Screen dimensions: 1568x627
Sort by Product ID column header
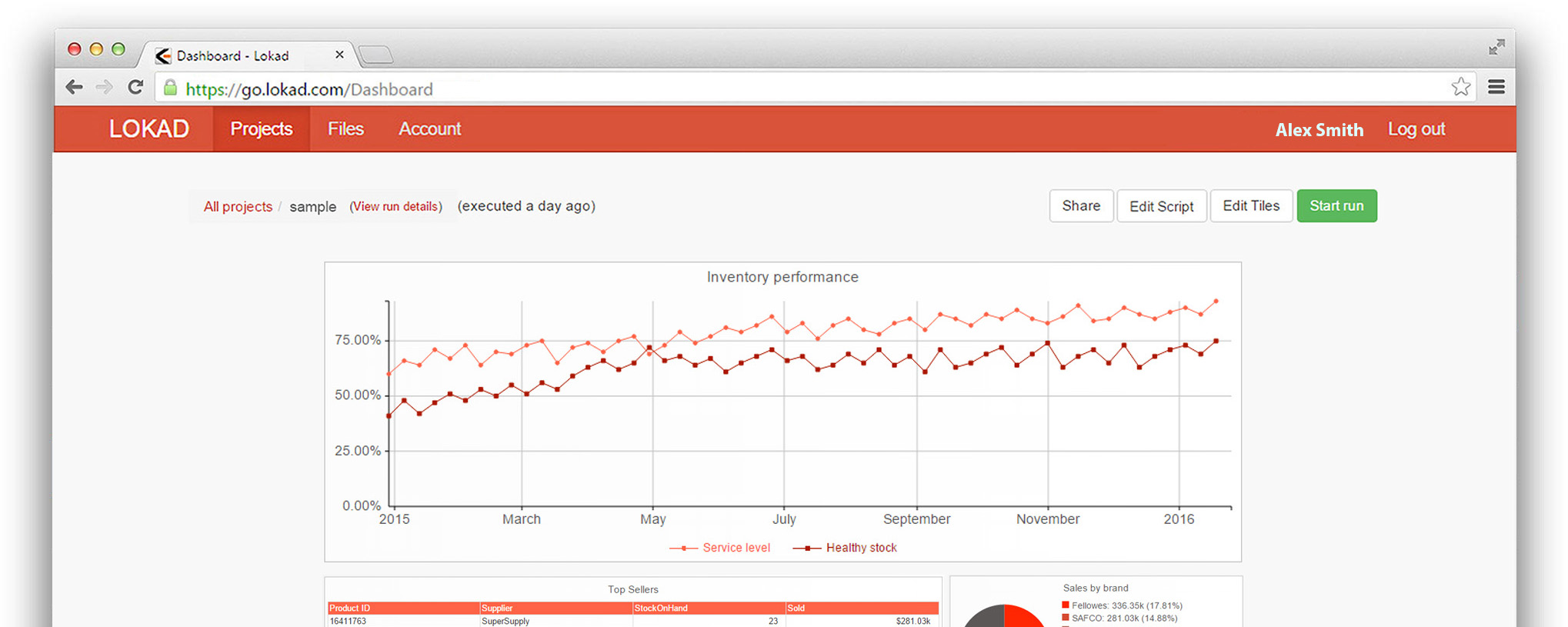(403, 608)
